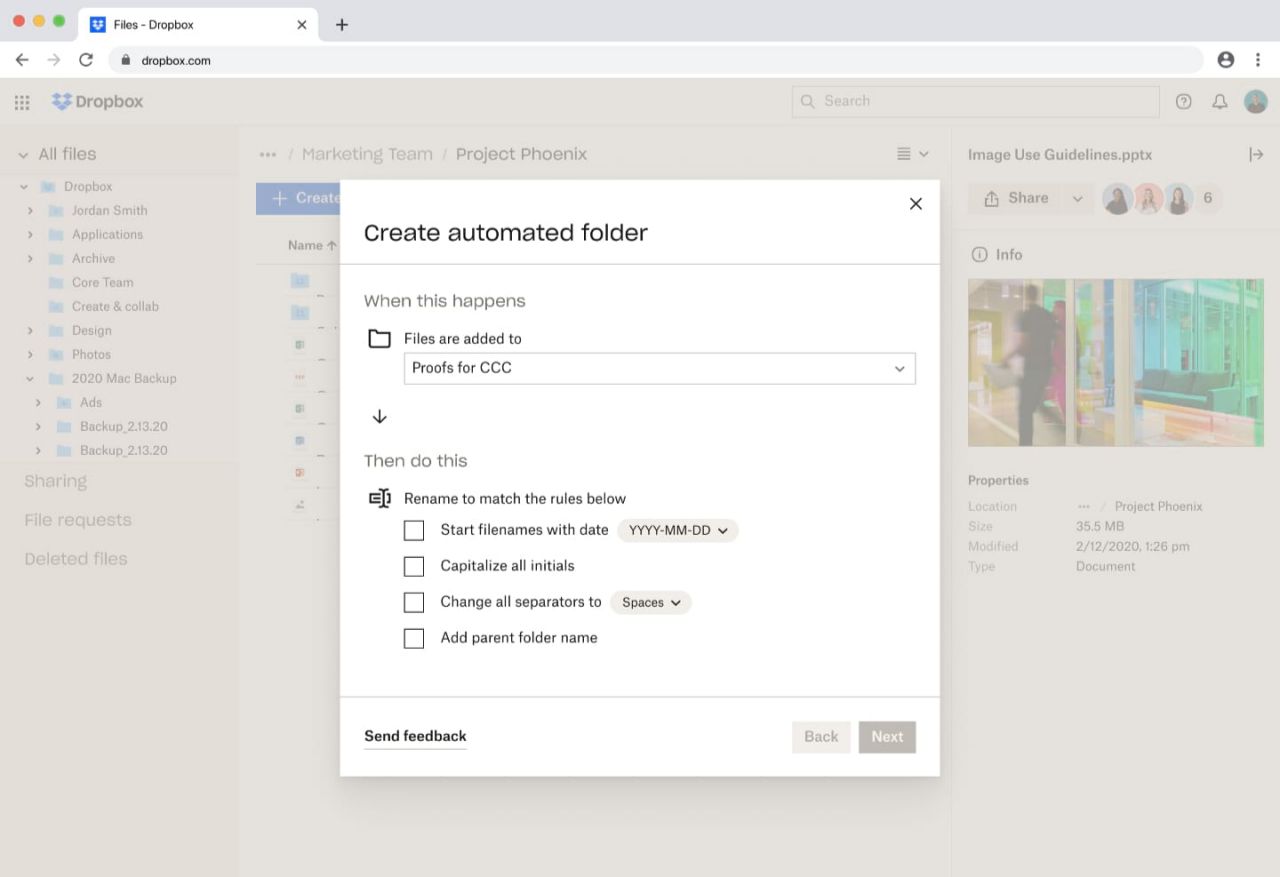Click the Next button
Image resolution: width=1280 pixels, height=877 pixels.
(x=887, y=736)
